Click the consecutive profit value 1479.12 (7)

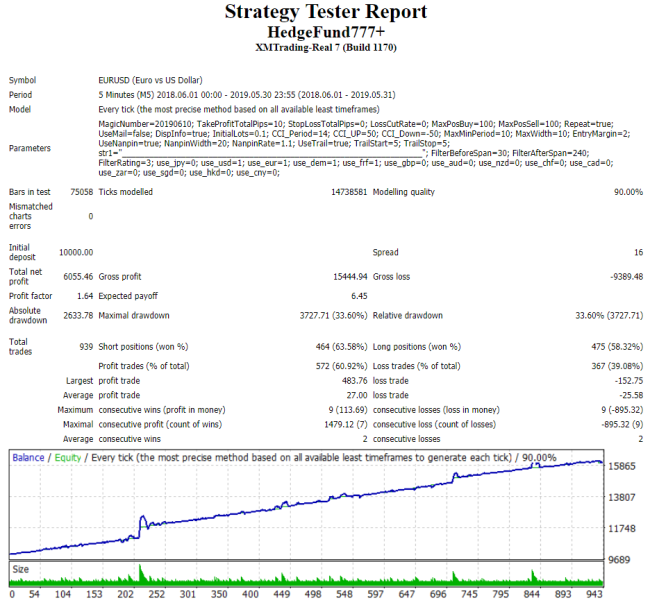click(346, 424)
